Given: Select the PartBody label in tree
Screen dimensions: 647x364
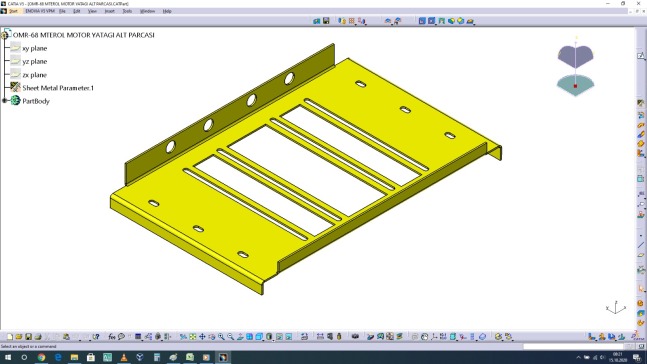Looking at the screenshot, I should [x=36, y=101].
